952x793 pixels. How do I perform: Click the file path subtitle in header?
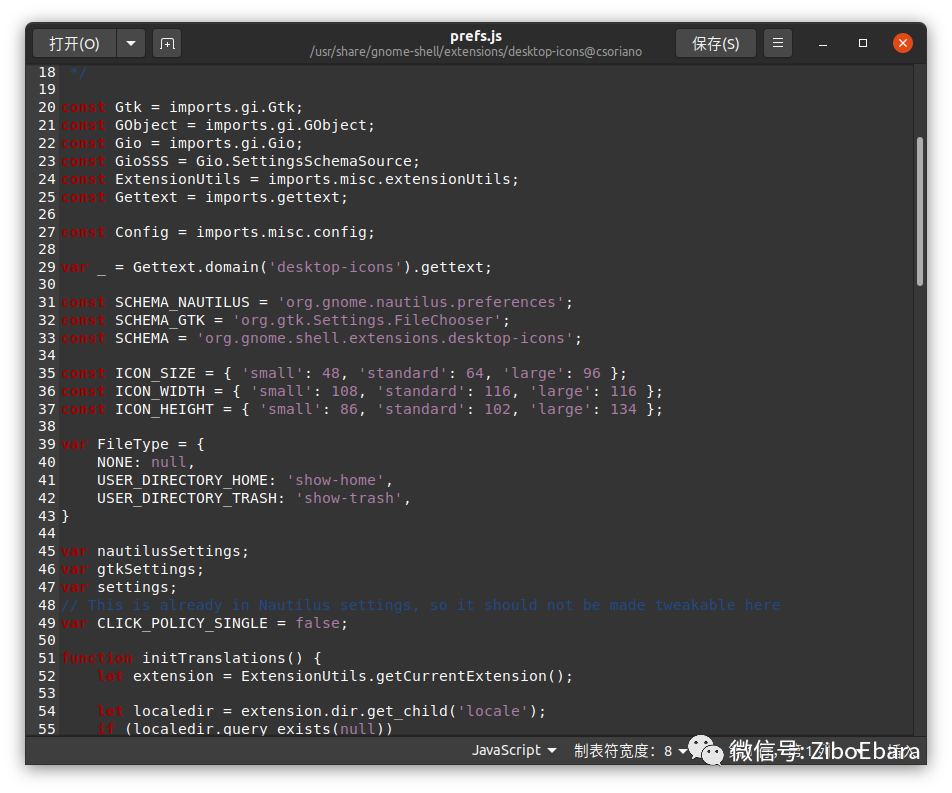click(476, 52)
